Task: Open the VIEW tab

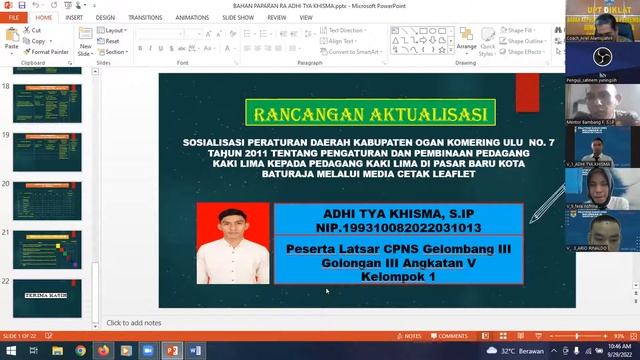Action: click(x=306, y=18)
